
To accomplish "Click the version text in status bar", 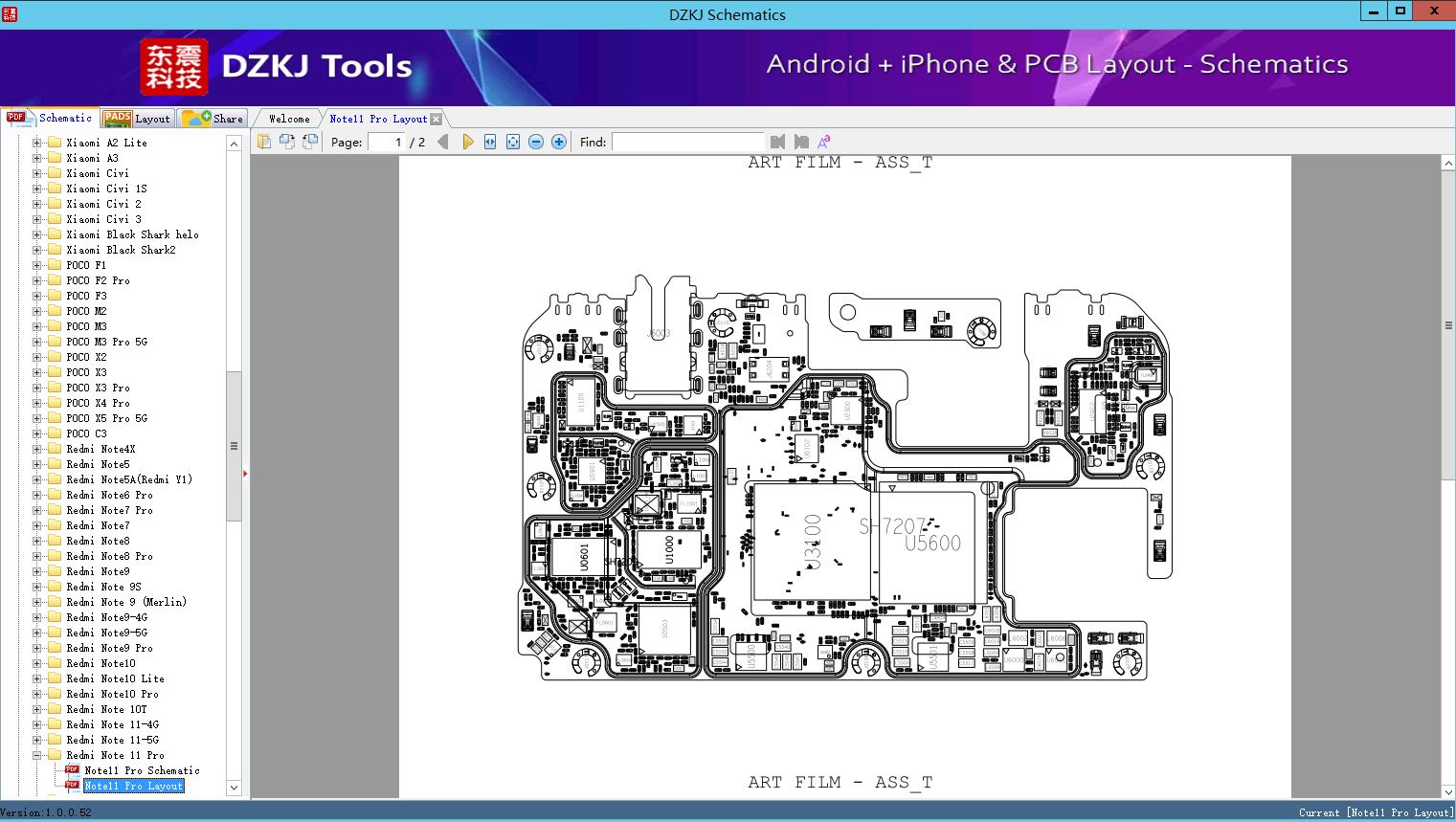I will click(46, 812).
